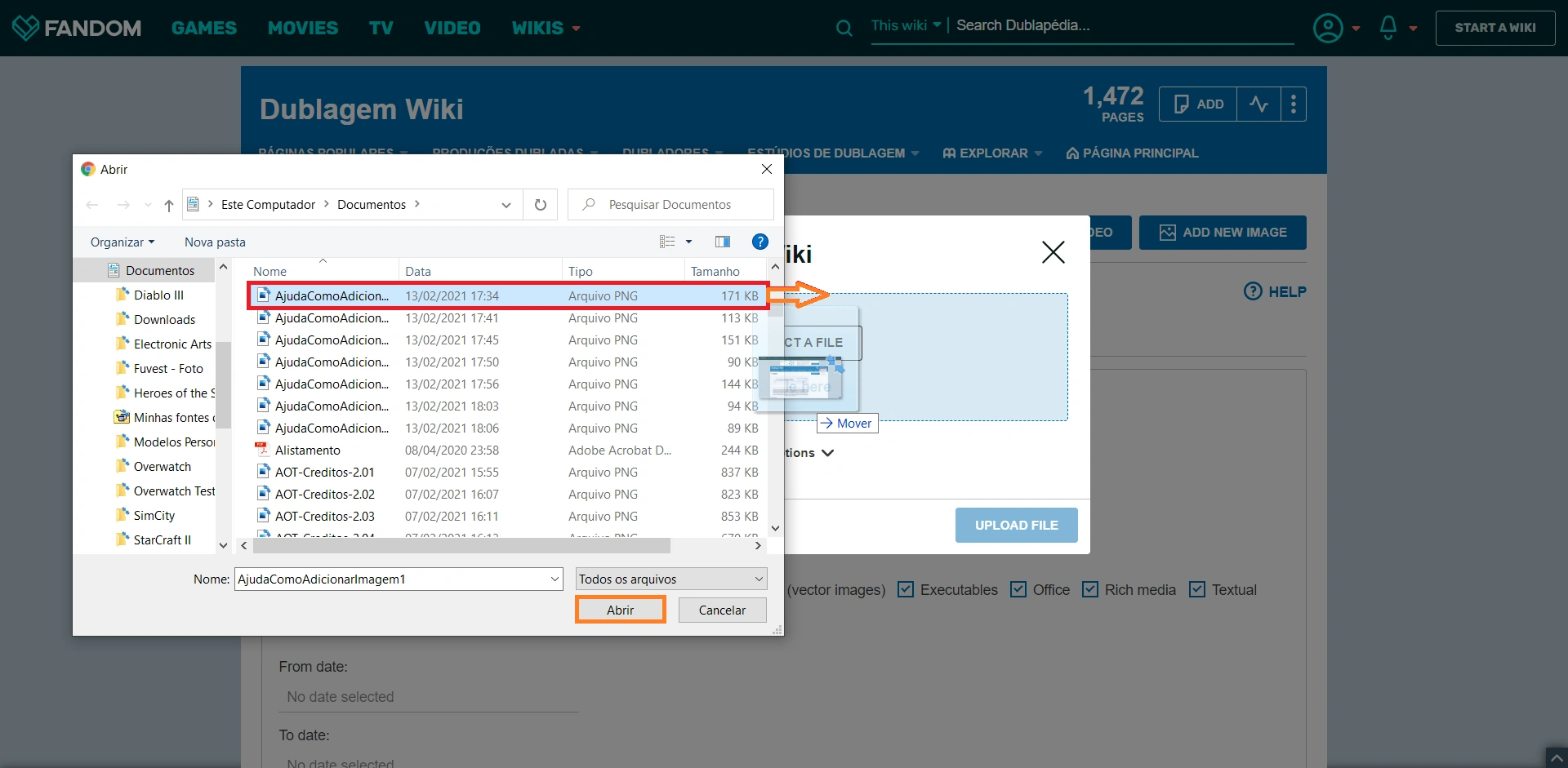The image size is (1568, 768).
Task: Open the Explorar wiki menu
Action: click(992, 153)
